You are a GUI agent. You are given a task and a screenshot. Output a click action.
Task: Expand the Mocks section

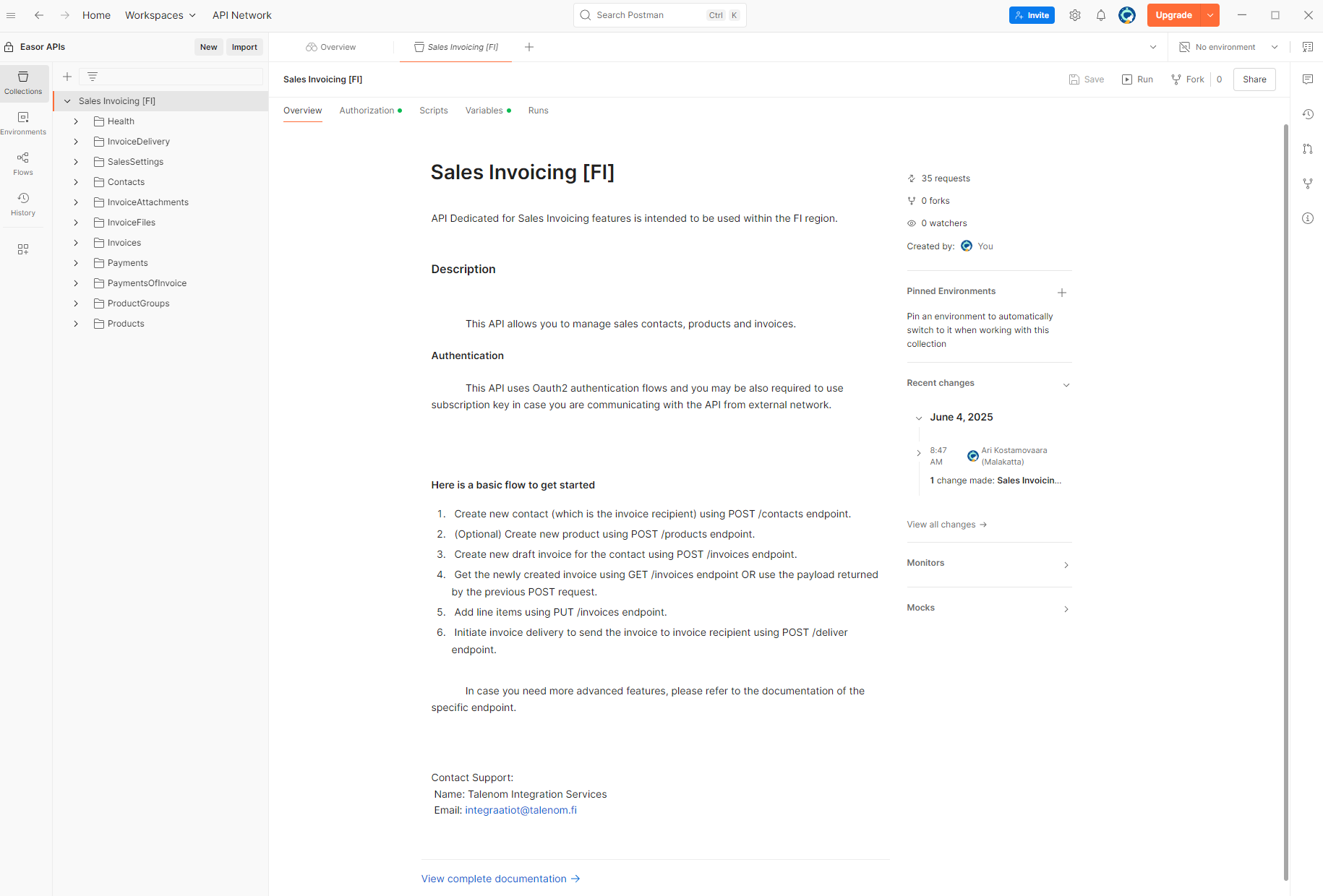1066,609
